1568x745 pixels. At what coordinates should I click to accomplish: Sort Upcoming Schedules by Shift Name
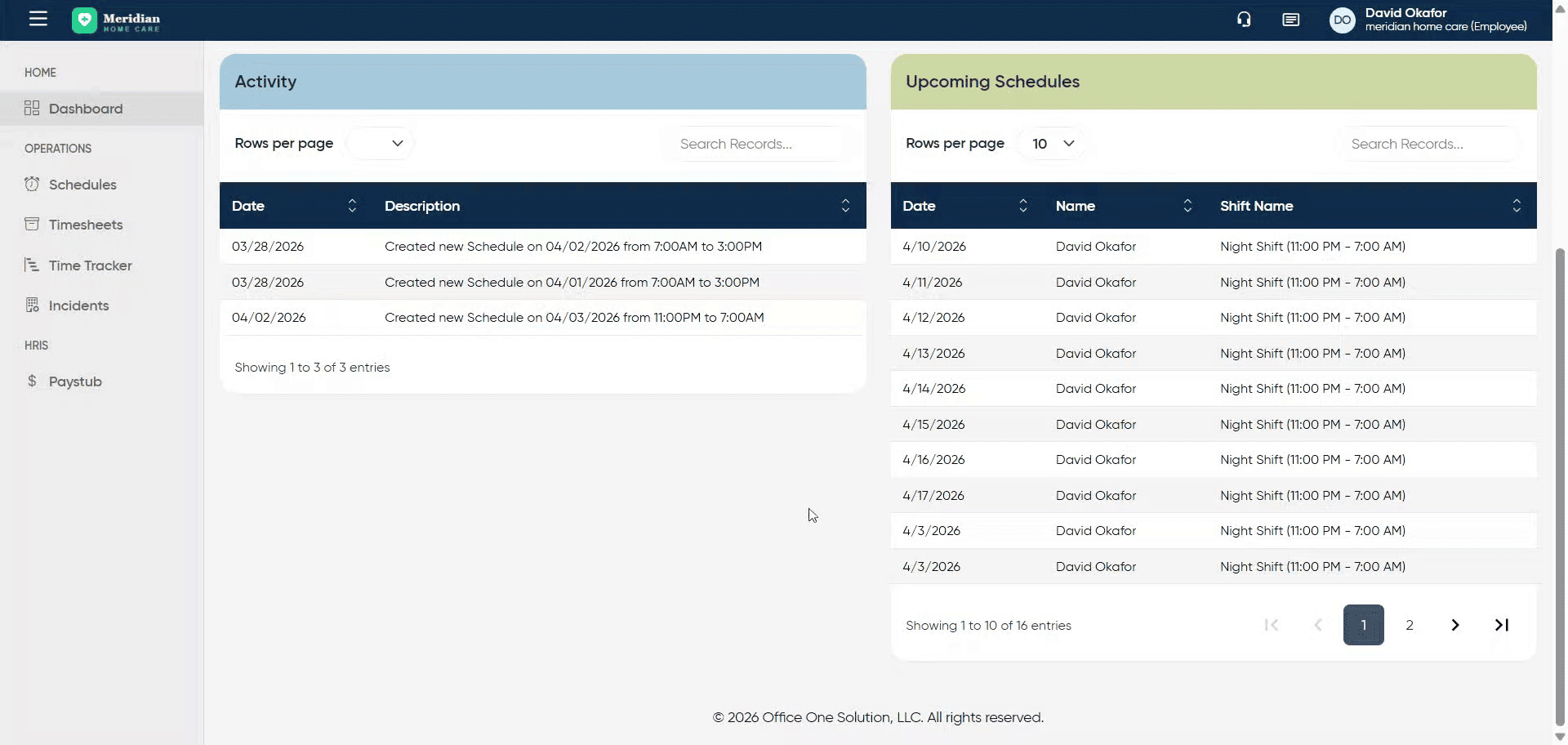(x=1516, y=206)
